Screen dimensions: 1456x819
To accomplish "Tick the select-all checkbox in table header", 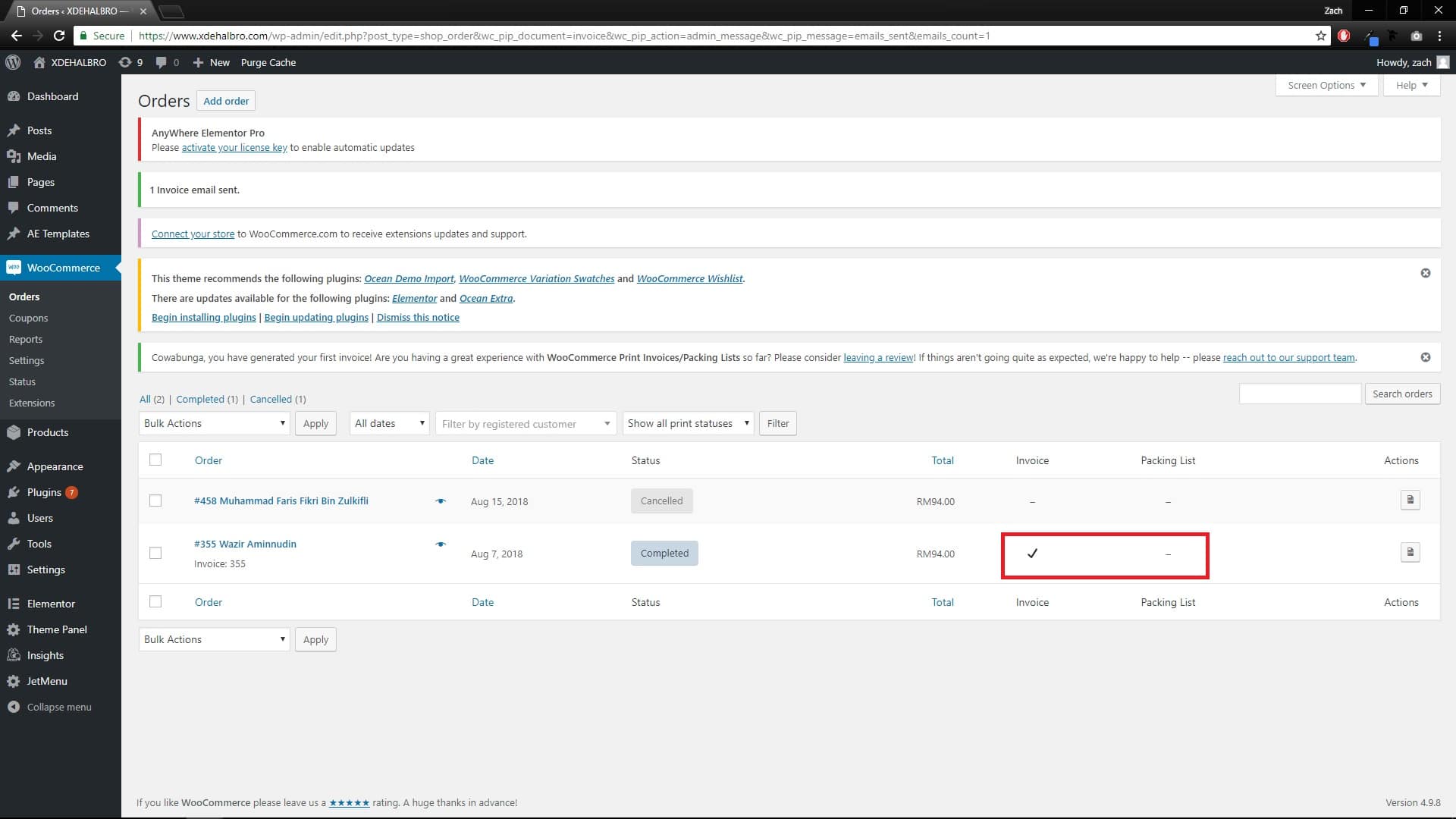I will 155,460.
